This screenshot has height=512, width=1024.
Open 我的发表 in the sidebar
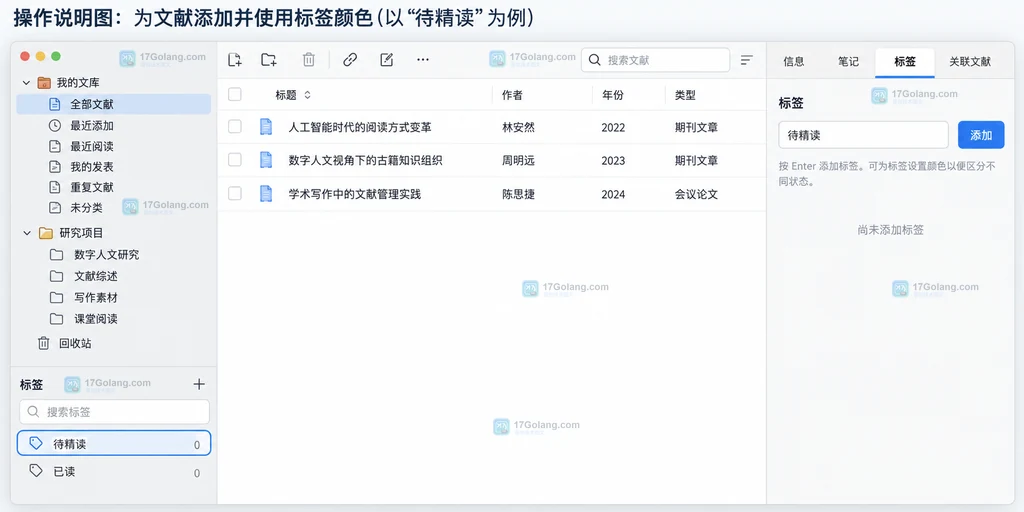(x=91, y=167)
